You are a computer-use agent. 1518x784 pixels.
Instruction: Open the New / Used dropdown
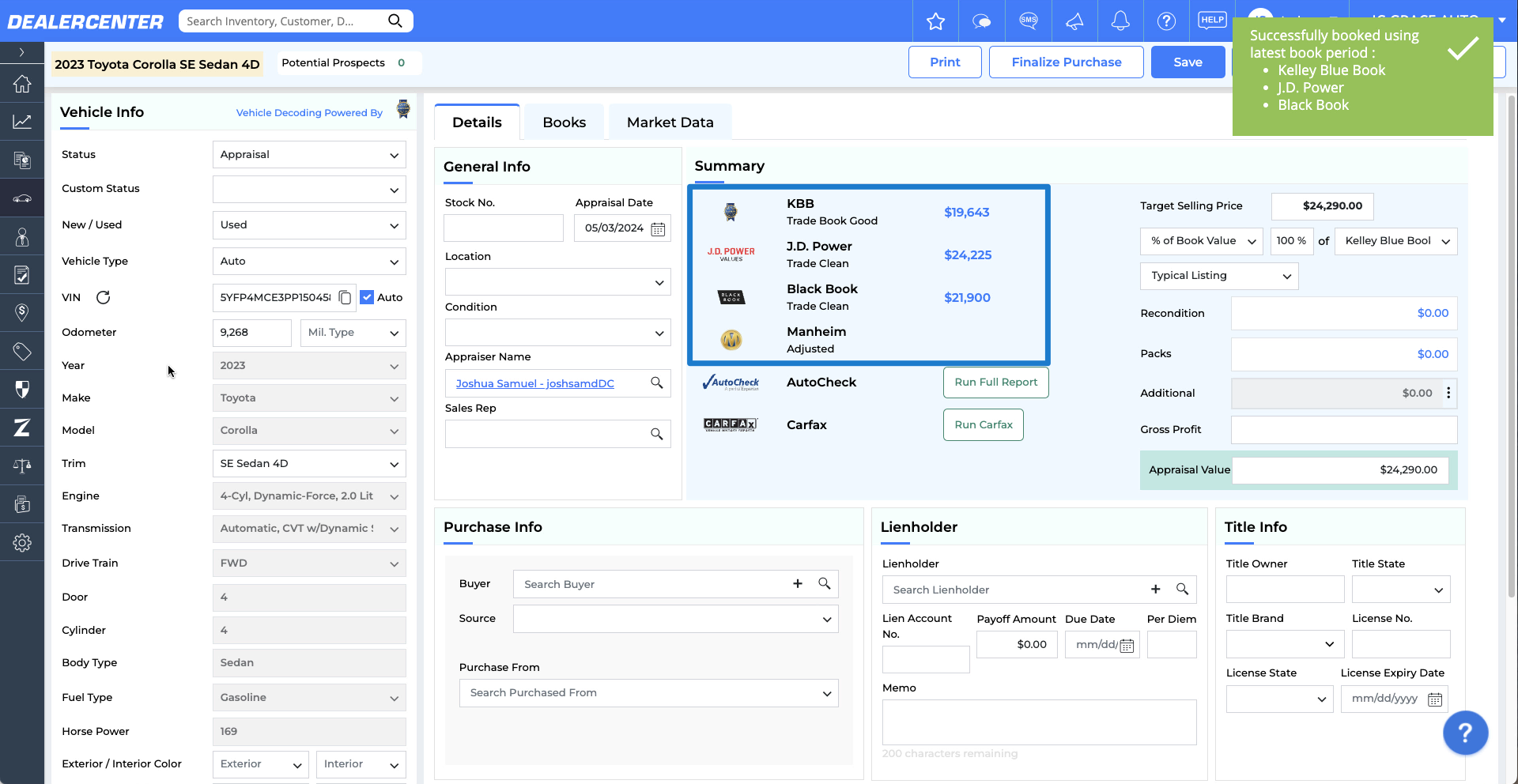(x=309, y=225)
